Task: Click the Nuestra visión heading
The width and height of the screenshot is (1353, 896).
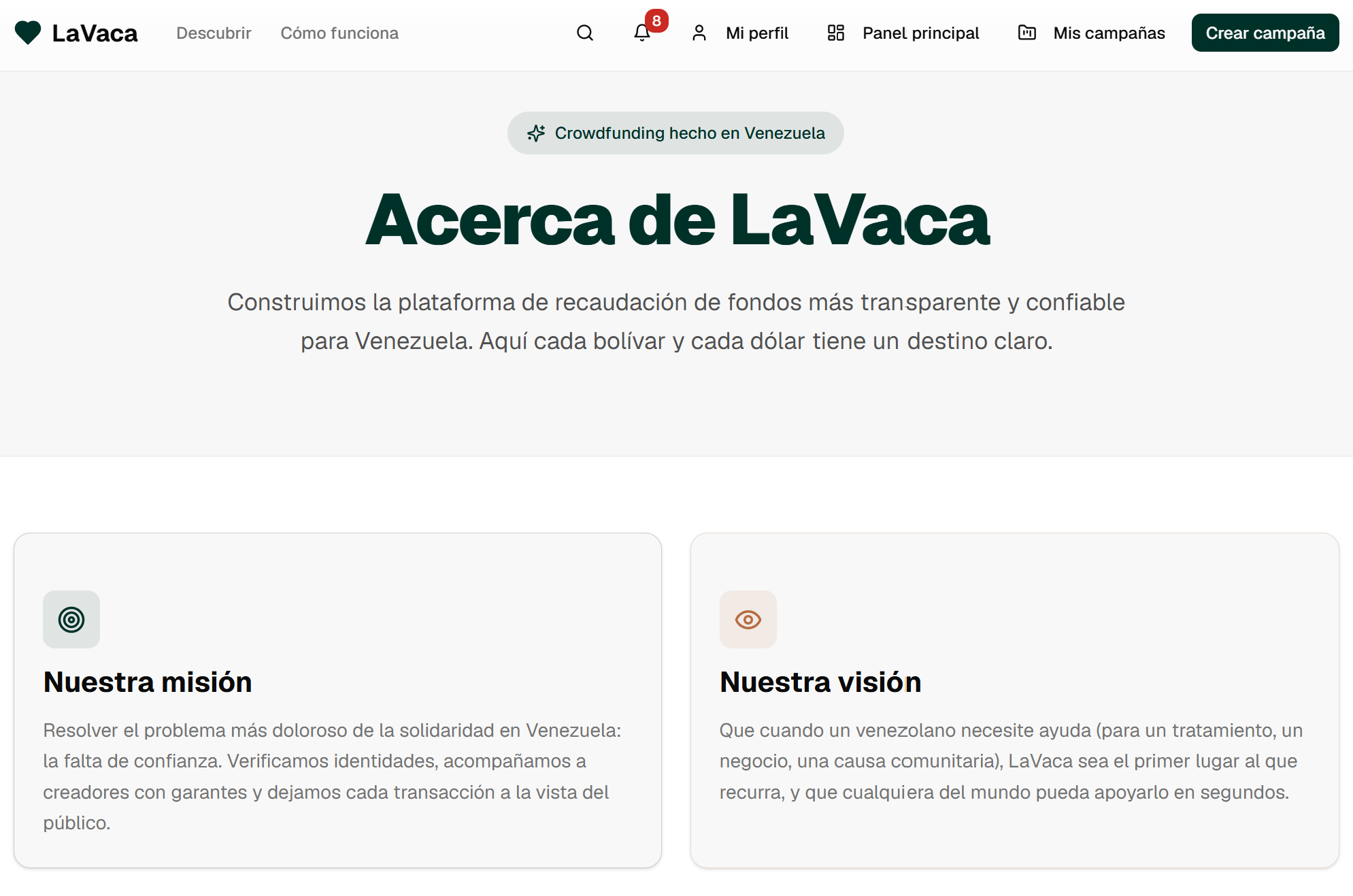Action: pos(820,682)
